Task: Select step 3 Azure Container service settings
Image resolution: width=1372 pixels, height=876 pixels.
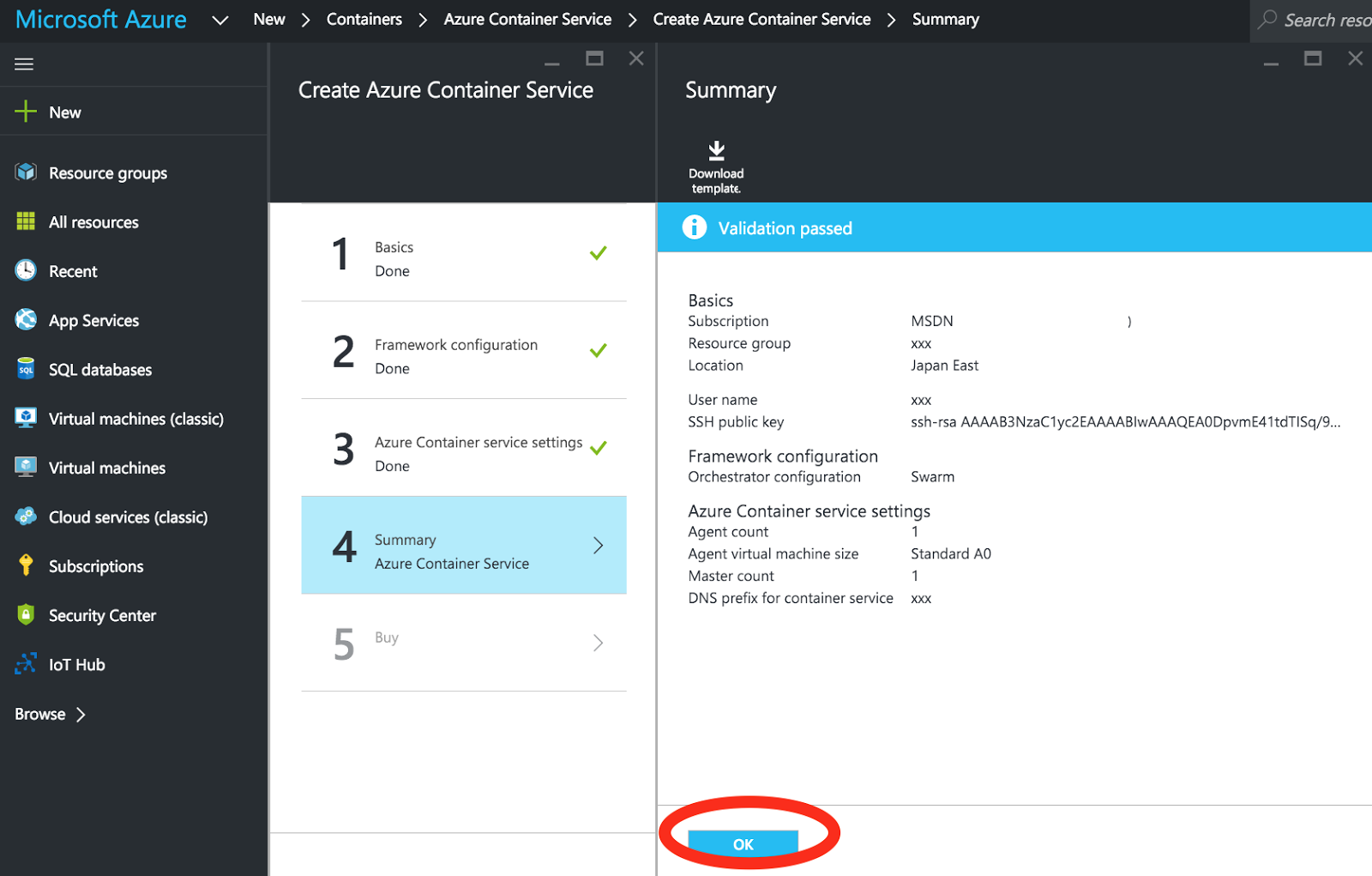Action: point(464,449)
